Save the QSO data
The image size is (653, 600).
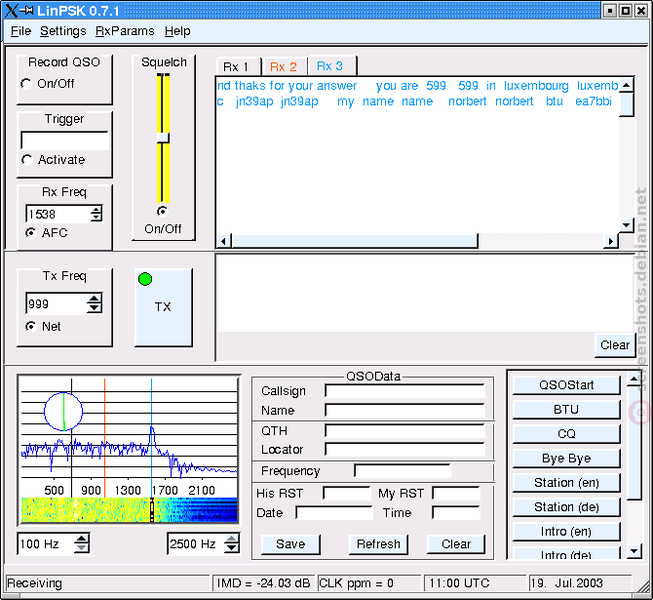pos(290,544)
